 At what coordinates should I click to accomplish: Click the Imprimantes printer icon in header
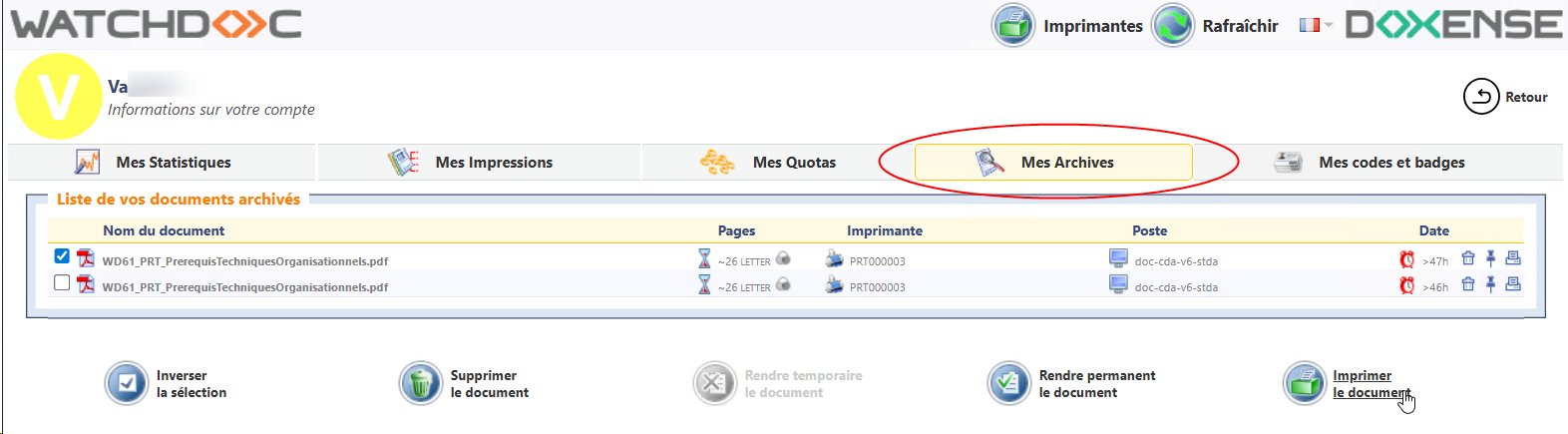coord(1013,25)
